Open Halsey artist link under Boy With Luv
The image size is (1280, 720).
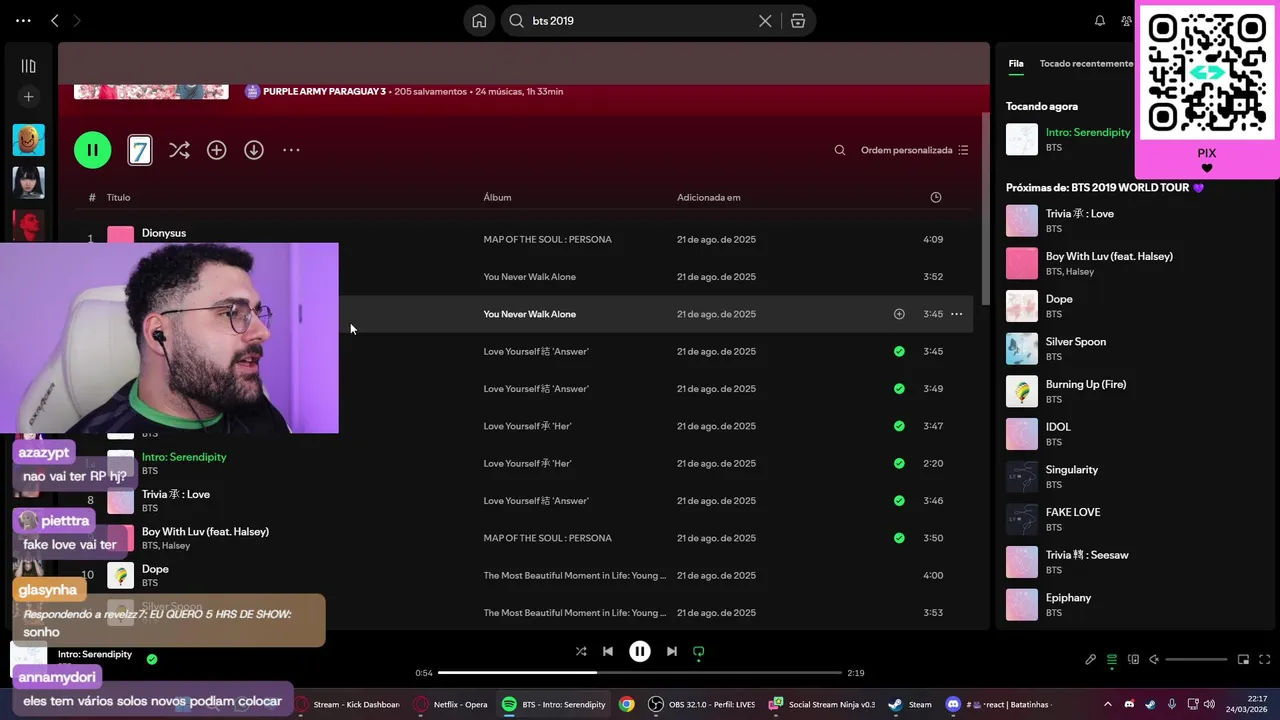point(177,546)
